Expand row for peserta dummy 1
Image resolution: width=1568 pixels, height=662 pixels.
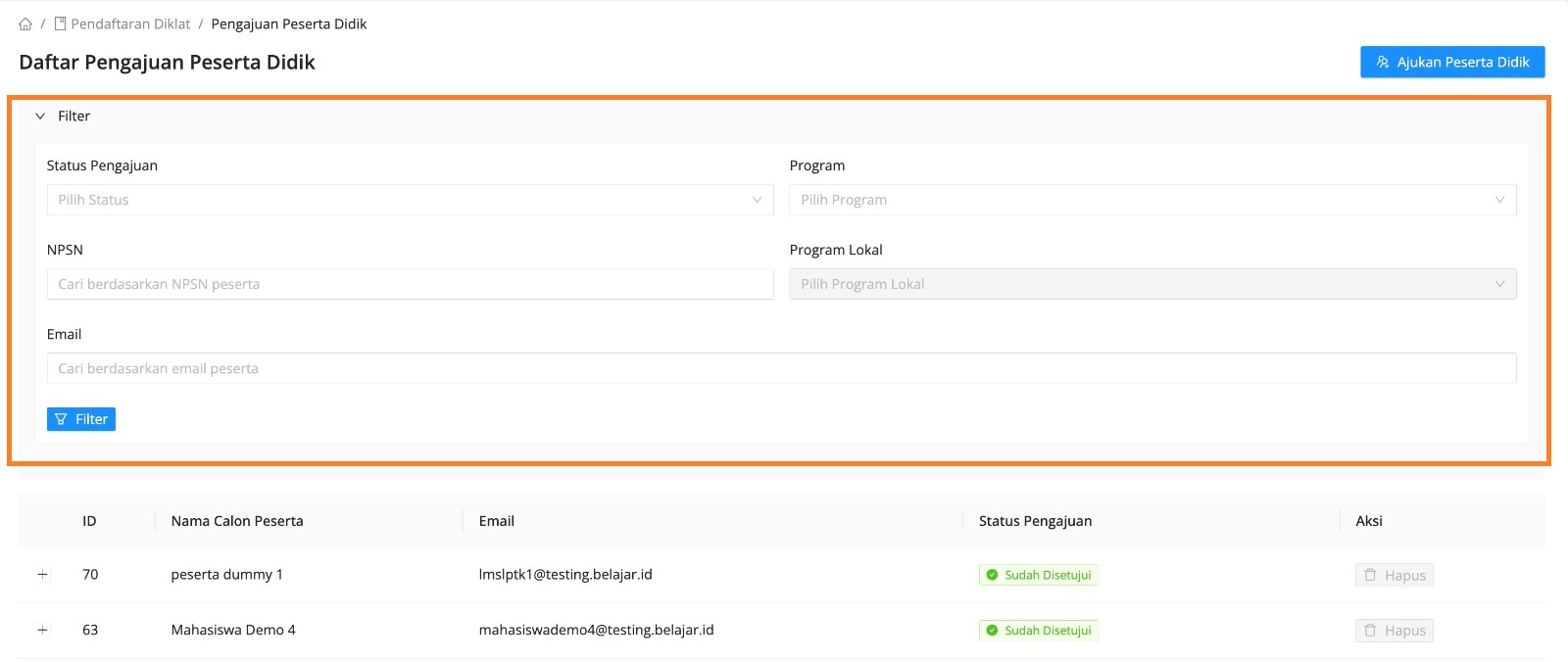(42, 575)
